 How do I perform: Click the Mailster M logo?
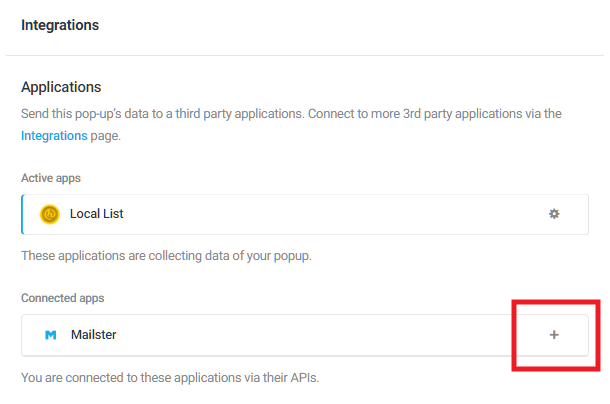[51, 335]
